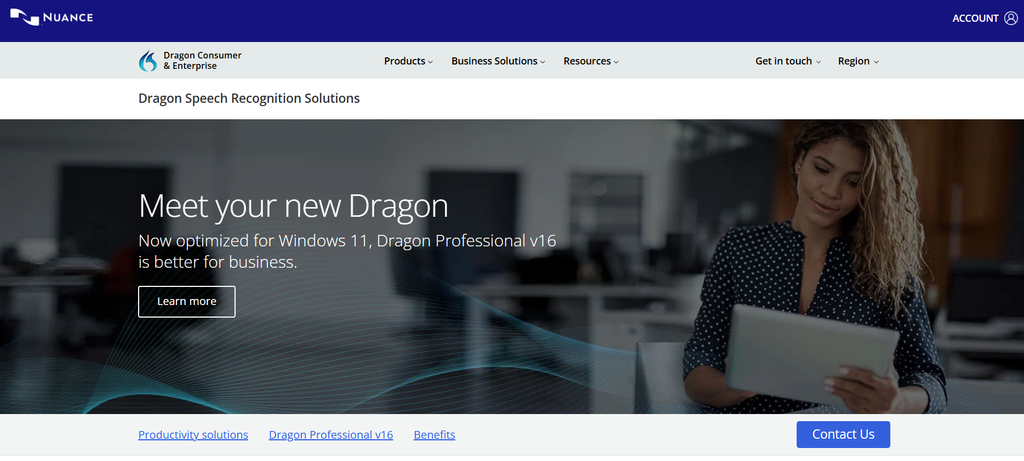Viewport: 1024px width, 461px height.
Task: Select Dragon Speech Recognition Solutions heading
Action: [x=249, y=99]
